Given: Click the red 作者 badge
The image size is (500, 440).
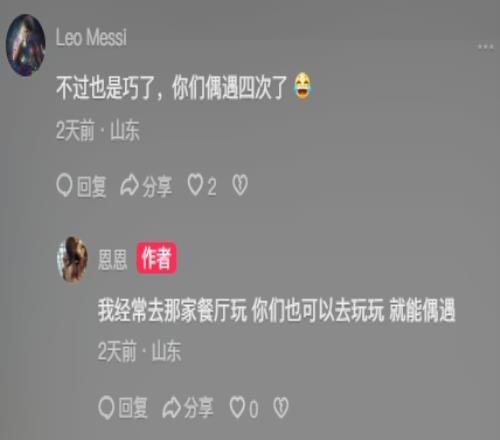Looking at the screenshot, I should (156, 258).
